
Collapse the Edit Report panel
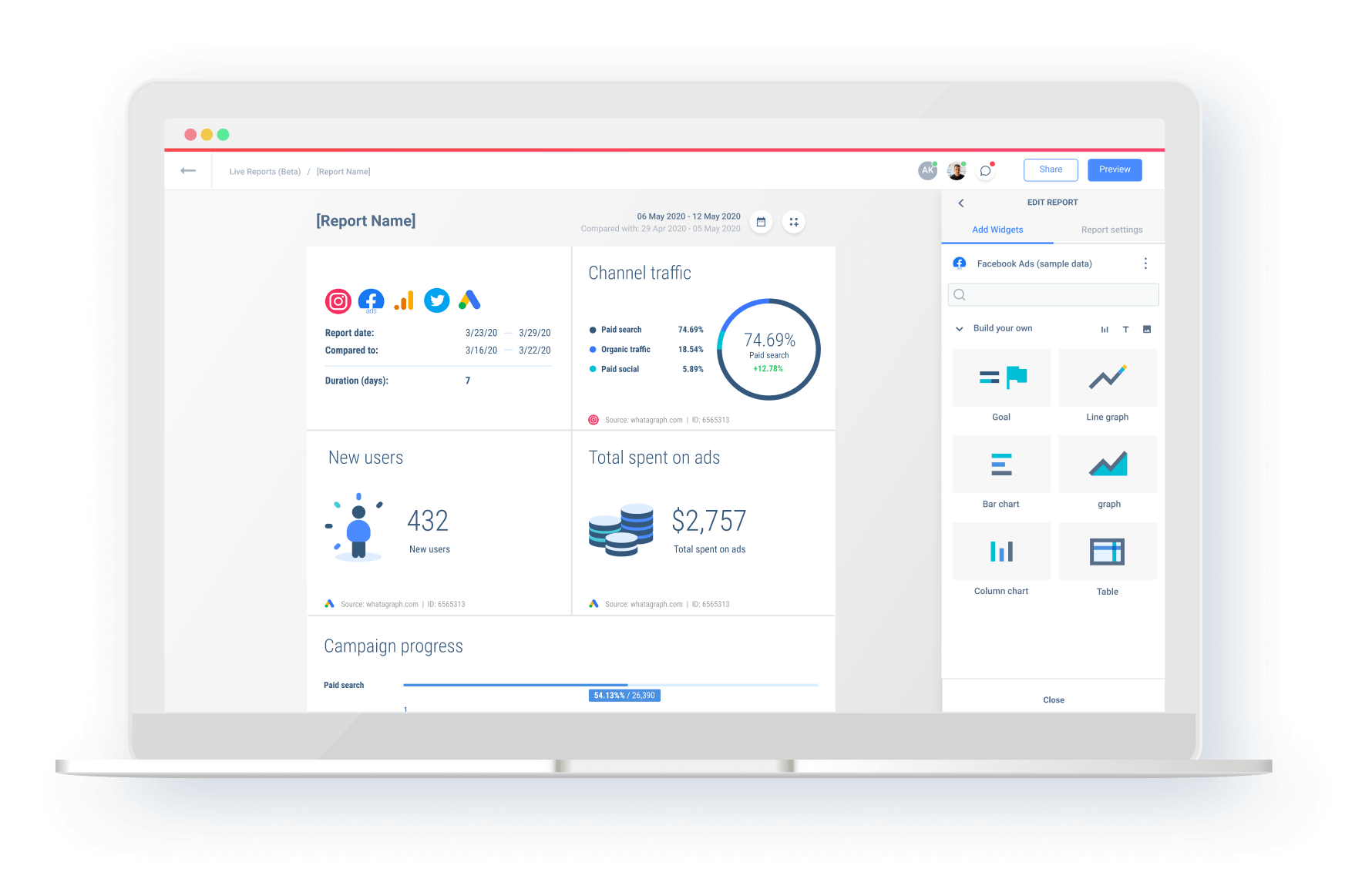click(x=960, y=203)
